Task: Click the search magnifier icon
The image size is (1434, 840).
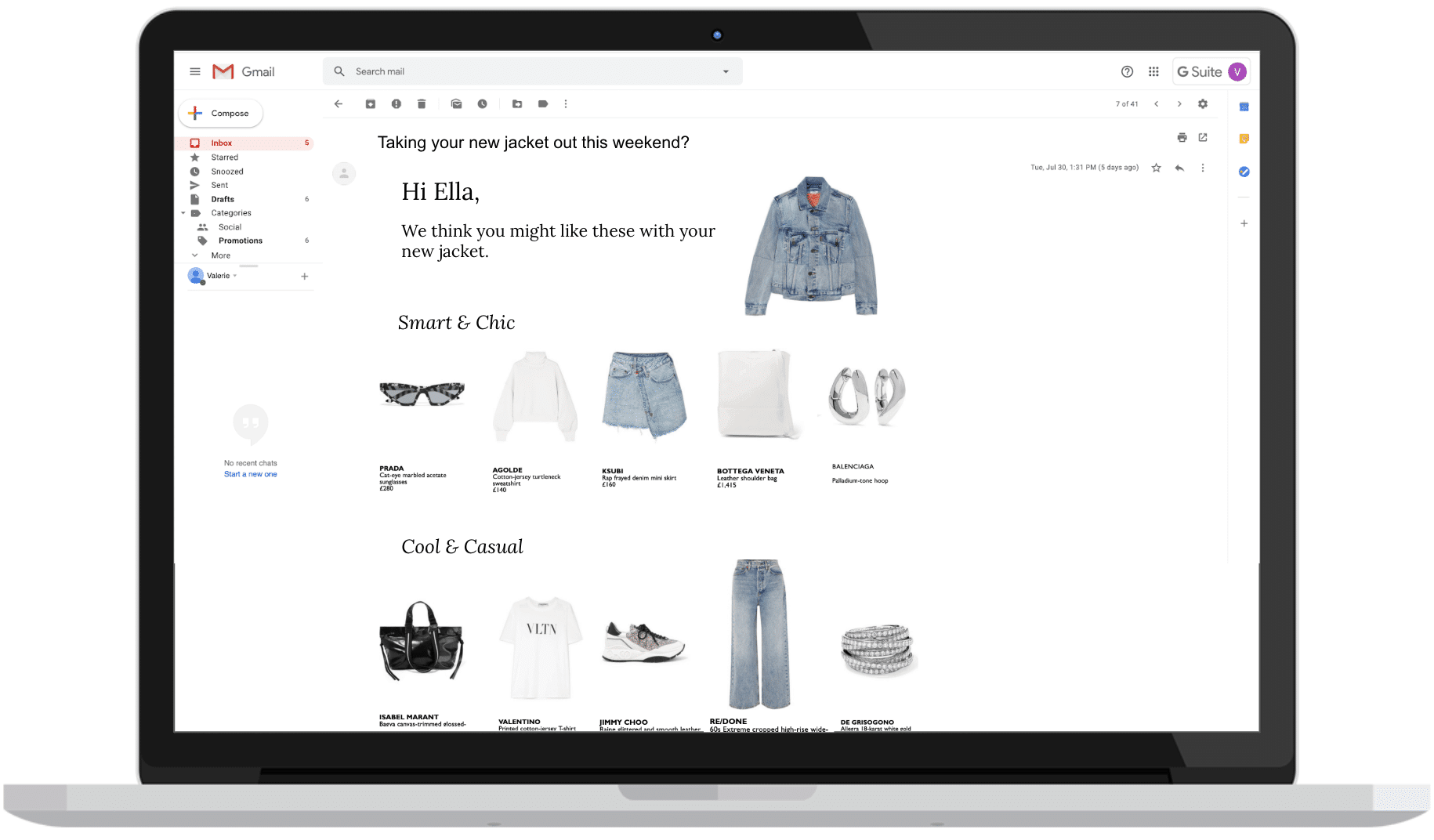Action: [339, 71]
